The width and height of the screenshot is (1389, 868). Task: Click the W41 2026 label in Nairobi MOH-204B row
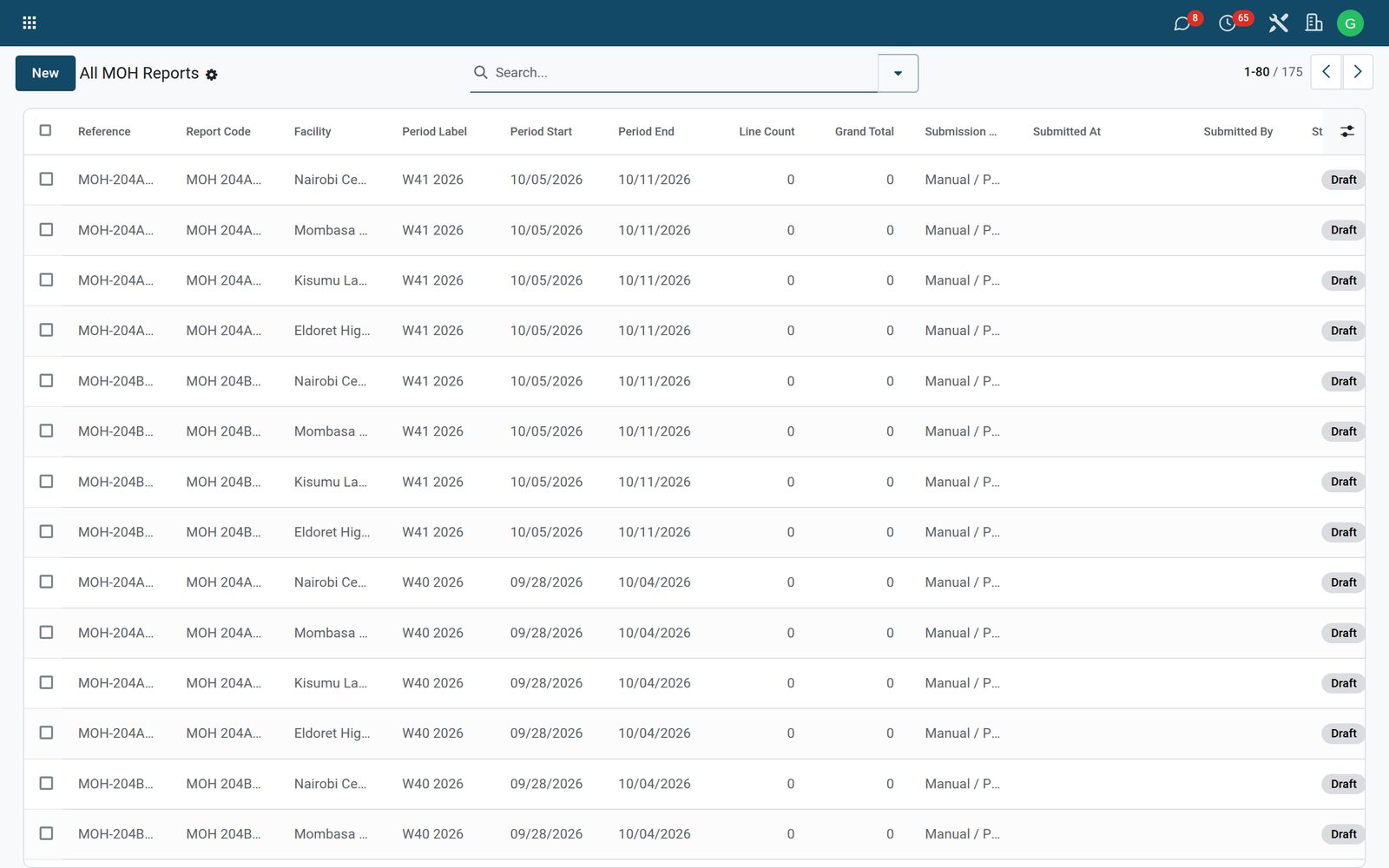click(x=432, y=381)
